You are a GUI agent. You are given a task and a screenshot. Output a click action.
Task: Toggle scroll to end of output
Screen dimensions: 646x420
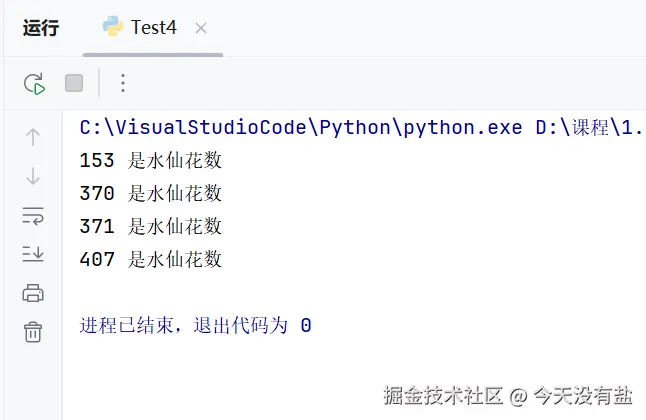[x=33, y=254]
